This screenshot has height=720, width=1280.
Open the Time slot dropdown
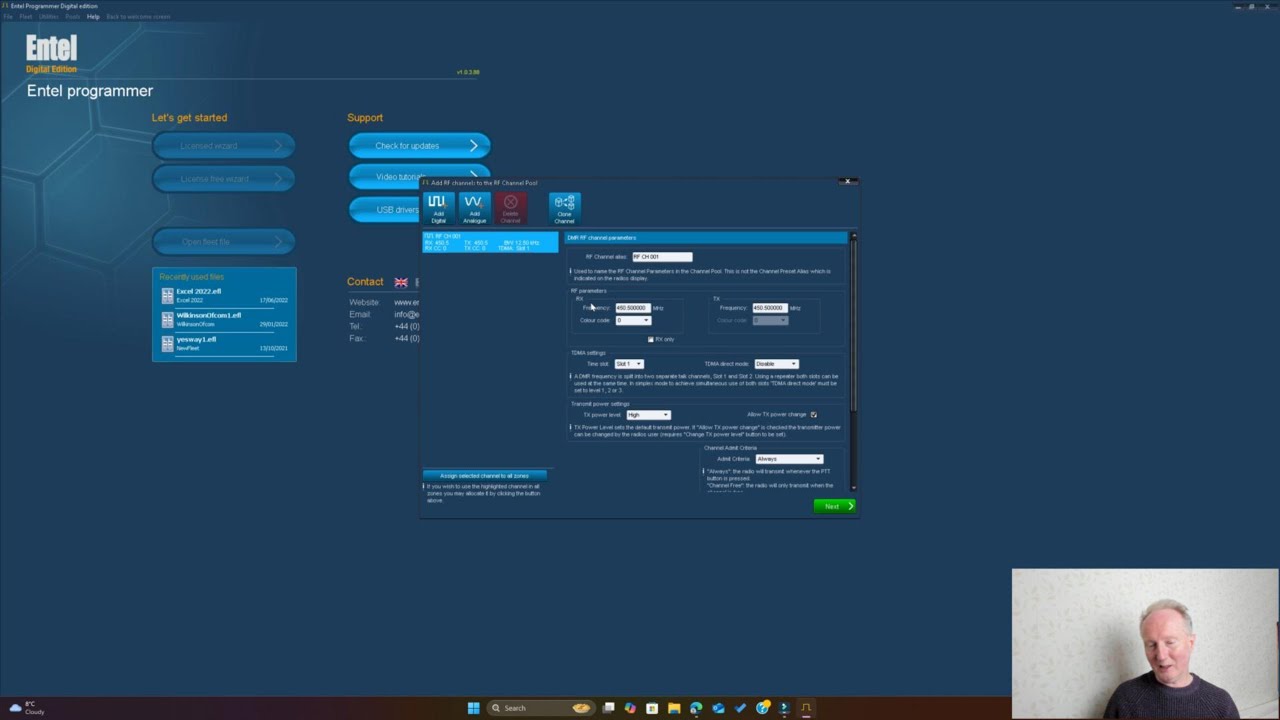click(x=629, y=364)
